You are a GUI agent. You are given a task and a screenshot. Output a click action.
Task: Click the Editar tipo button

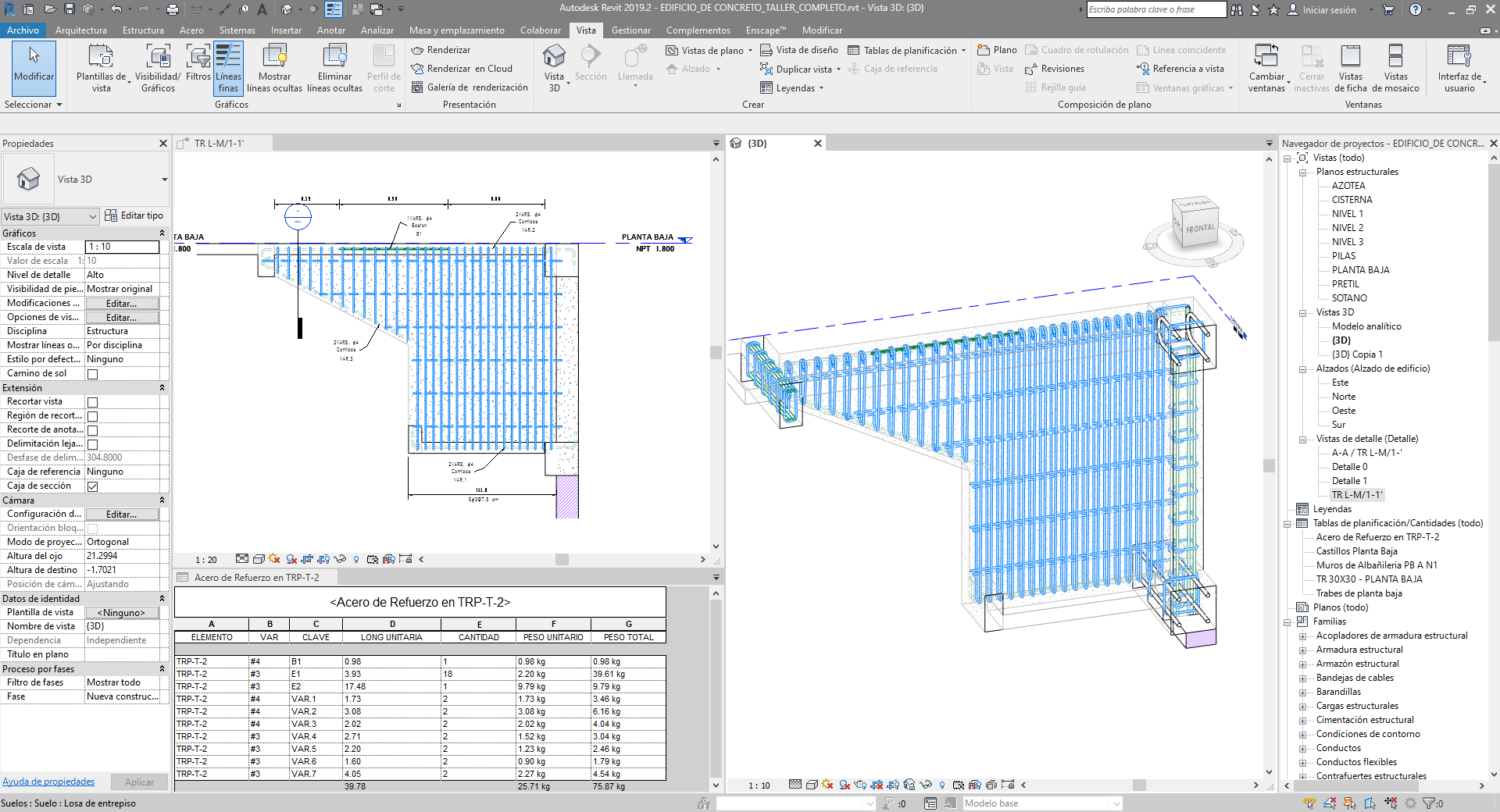(134, 215)
